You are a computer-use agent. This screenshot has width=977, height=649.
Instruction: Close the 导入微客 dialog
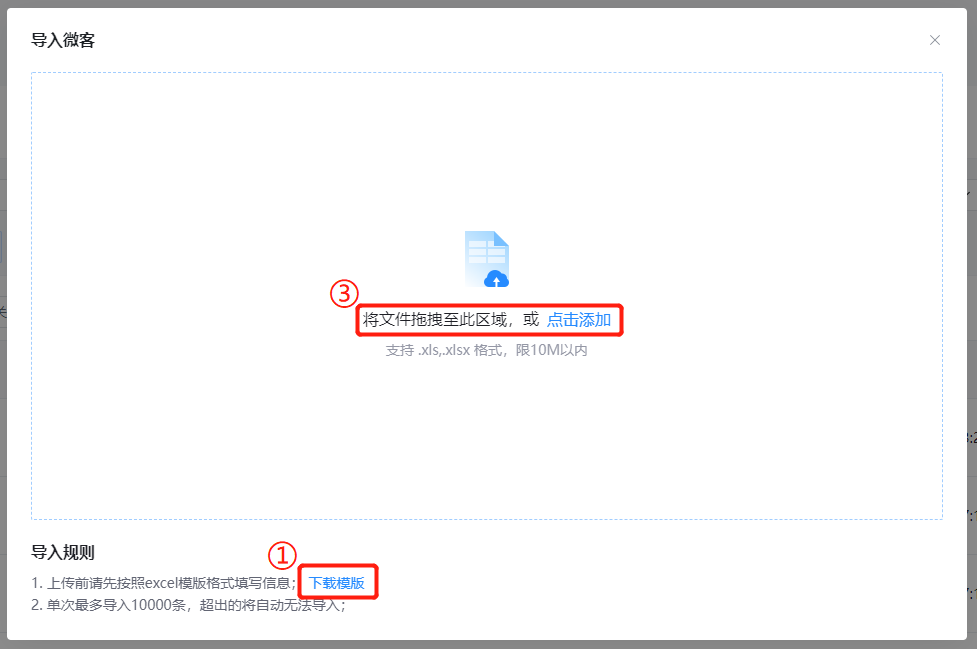[935, 40]
